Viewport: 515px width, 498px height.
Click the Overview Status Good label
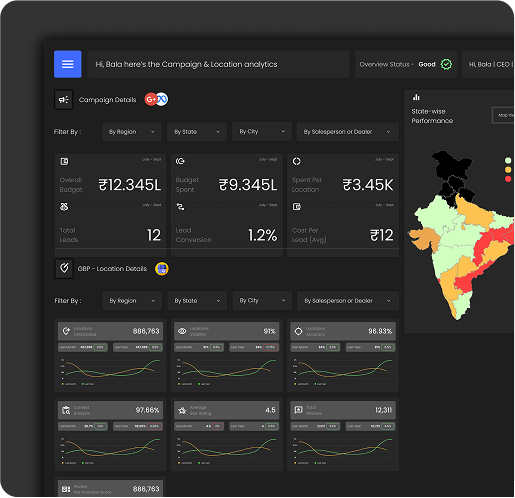427,64
